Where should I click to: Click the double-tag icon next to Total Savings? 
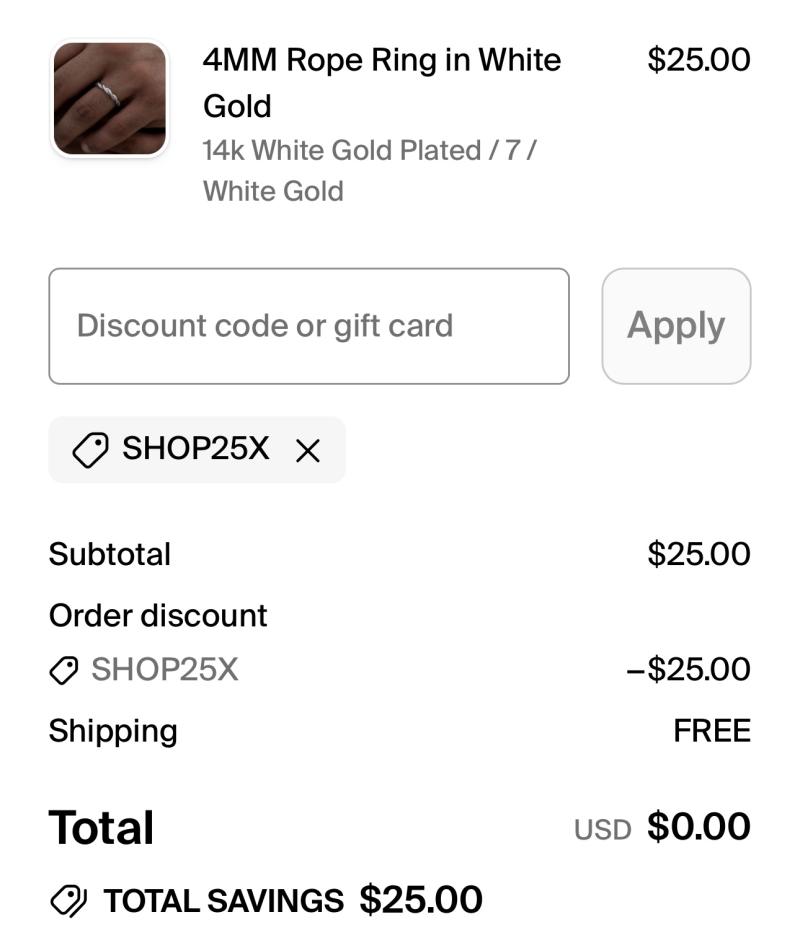pyautogui.click(x=69, y=901)
